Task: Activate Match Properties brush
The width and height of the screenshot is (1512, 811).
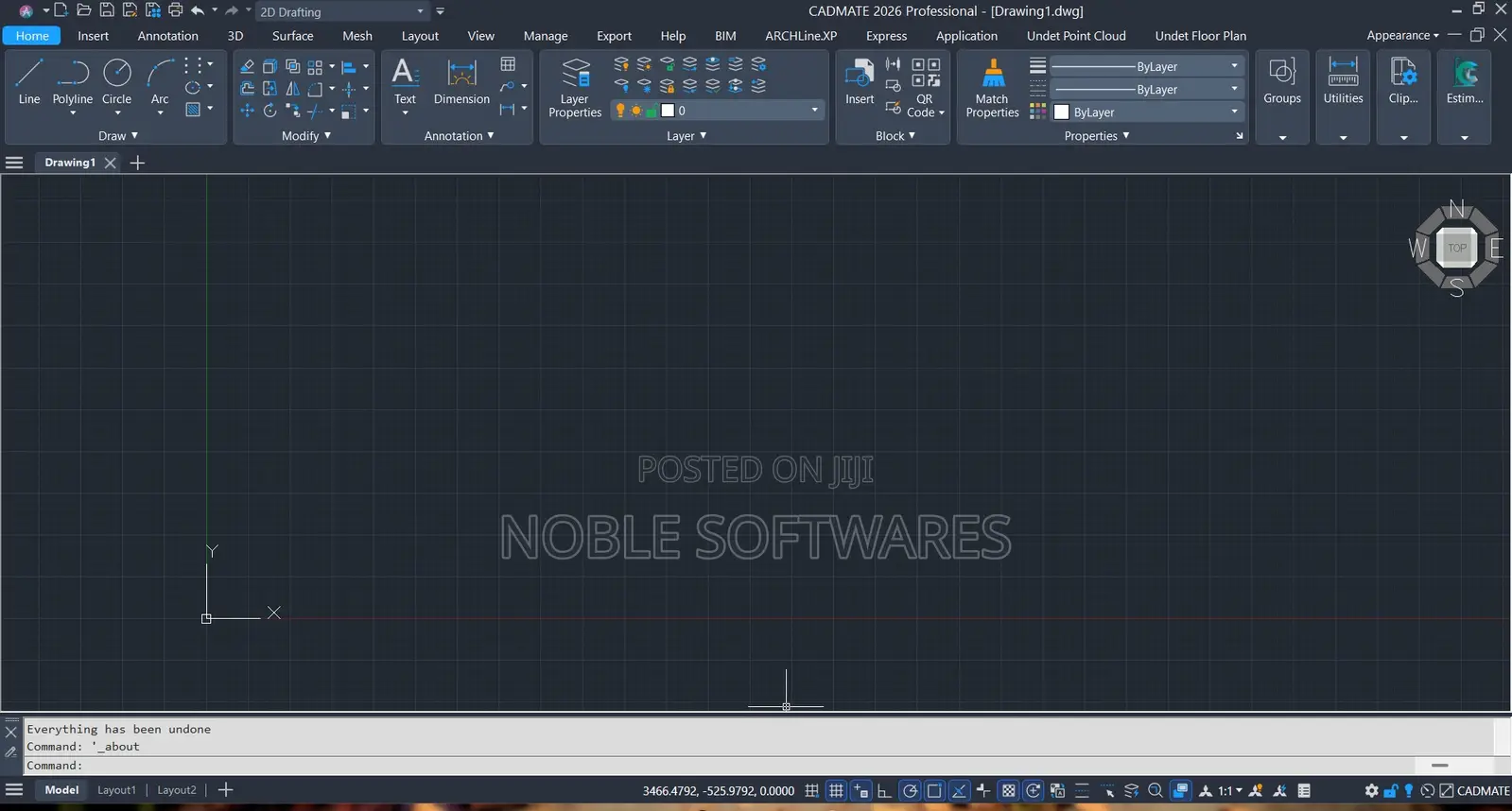Action: click(992, 87)
